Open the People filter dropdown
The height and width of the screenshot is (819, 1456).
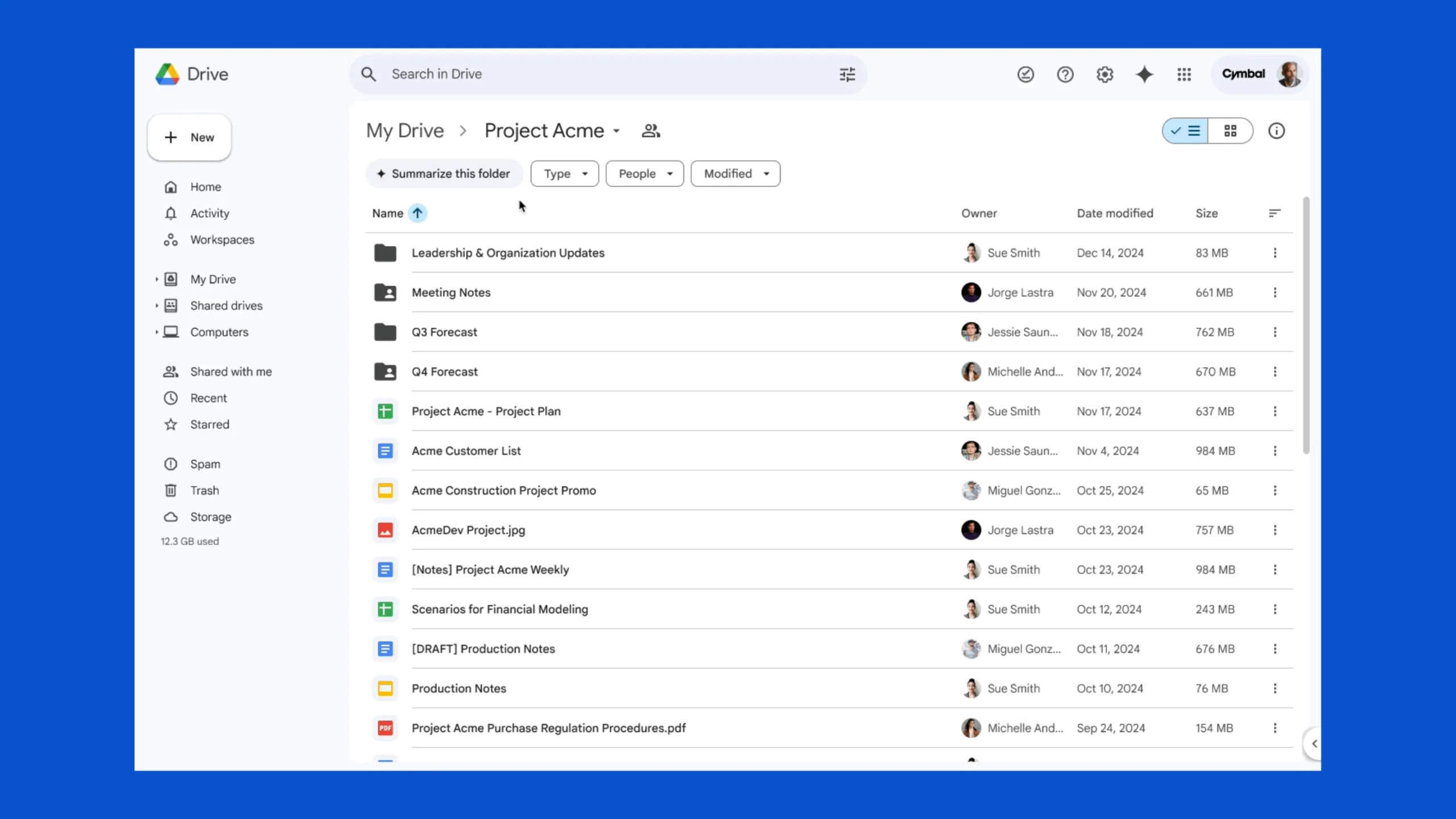pyautogui.click(x=645, y=173)
